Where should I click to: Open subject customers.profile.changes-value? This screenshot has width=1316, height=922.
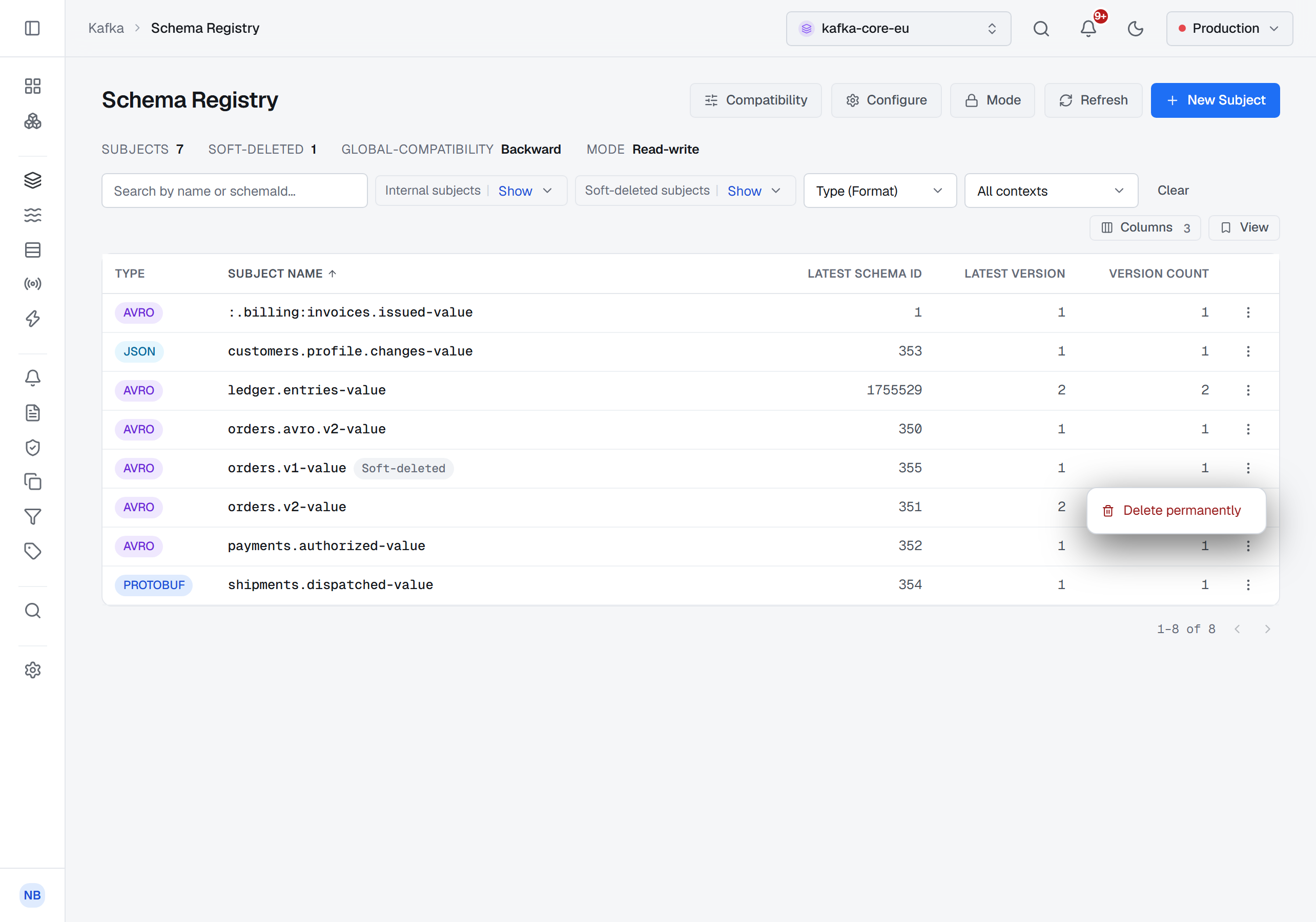350,351
